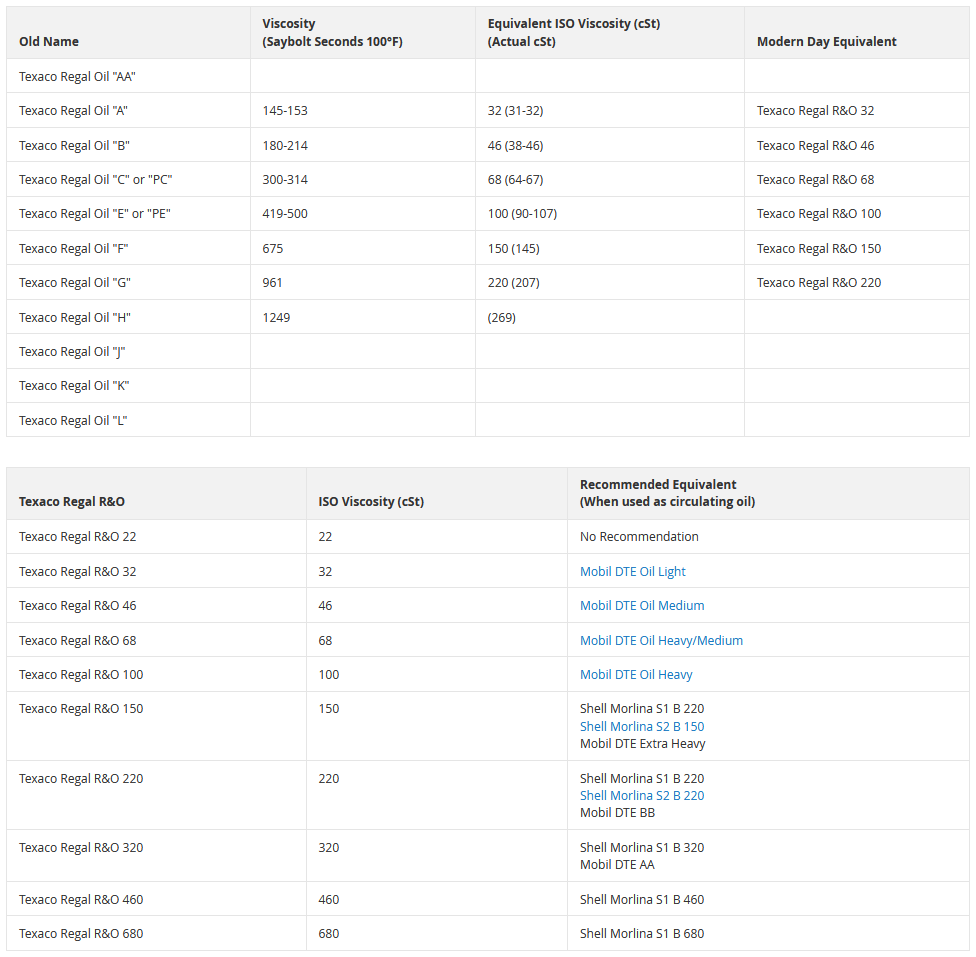The height and width of the screenshot is (957, 976).
Task: Open the Shell Morlina S2 B 220 link
Action: tap(642, 795)
